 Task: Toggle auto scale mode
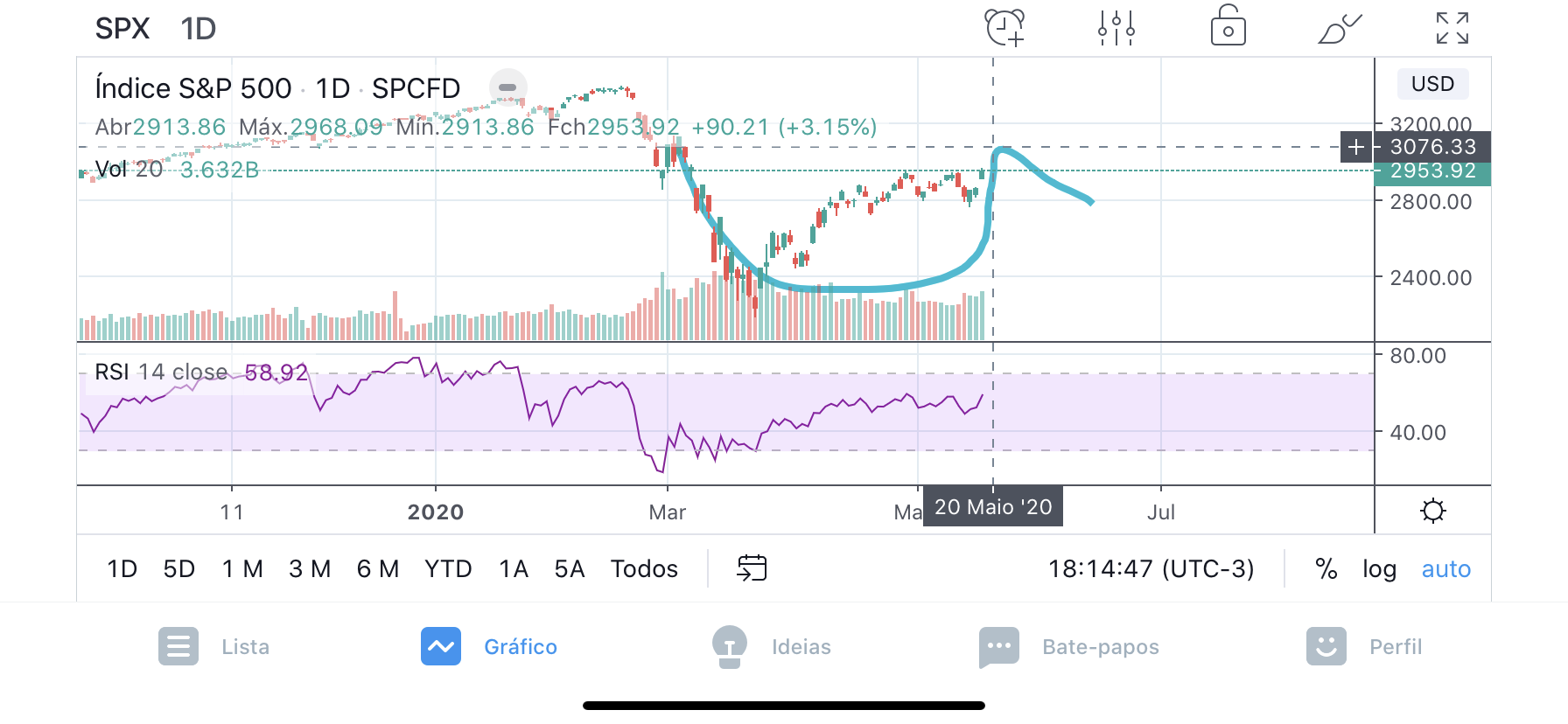[x=1445, y=569]
